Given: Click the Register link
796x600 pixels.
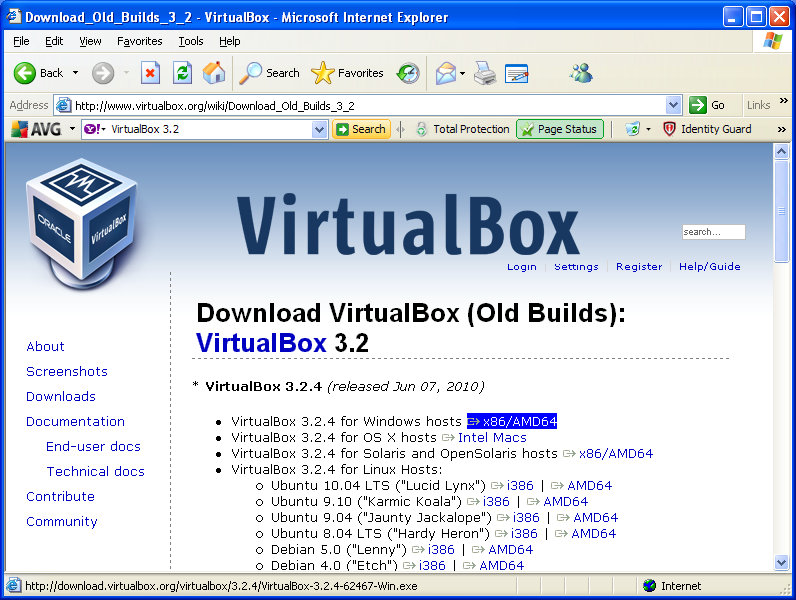Looking at the screenshot, I should pos(639,266).
